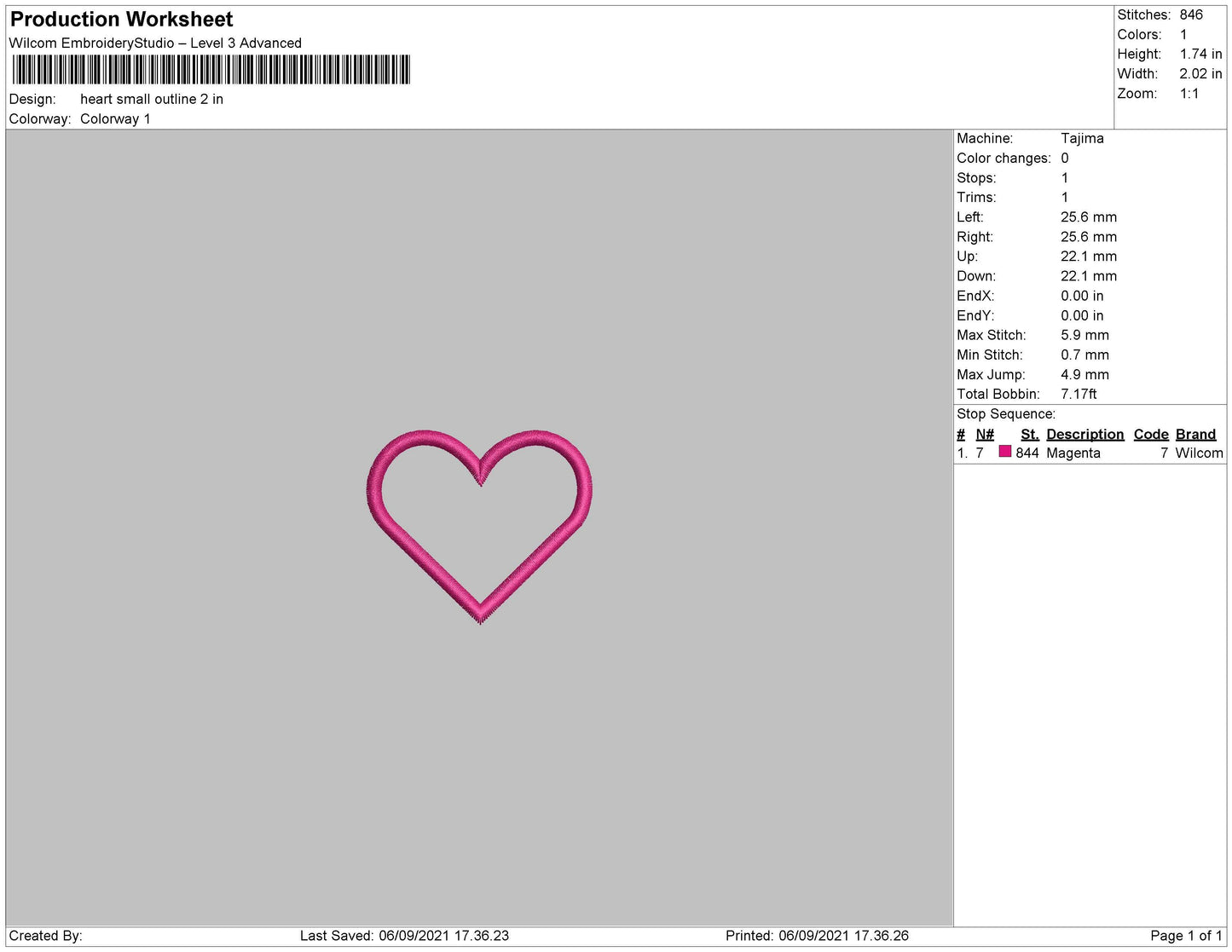Click the barcode below the studio name
This screenshot has height=952, width=1232.
[x=210, y=69]
